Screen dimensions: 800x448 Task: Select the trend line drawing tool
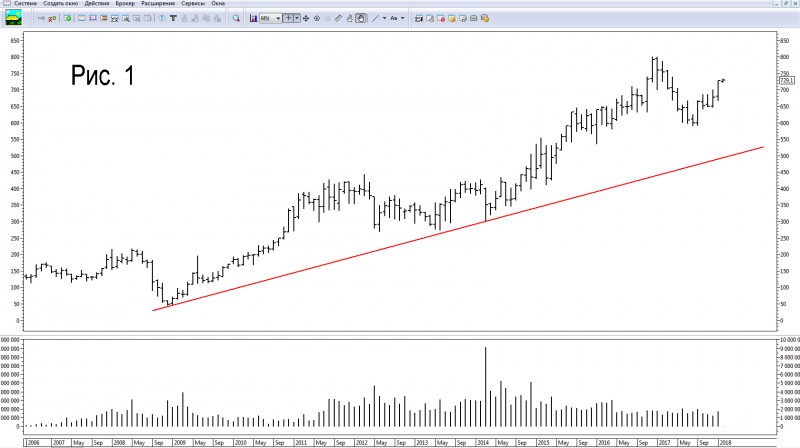(376, 18)
